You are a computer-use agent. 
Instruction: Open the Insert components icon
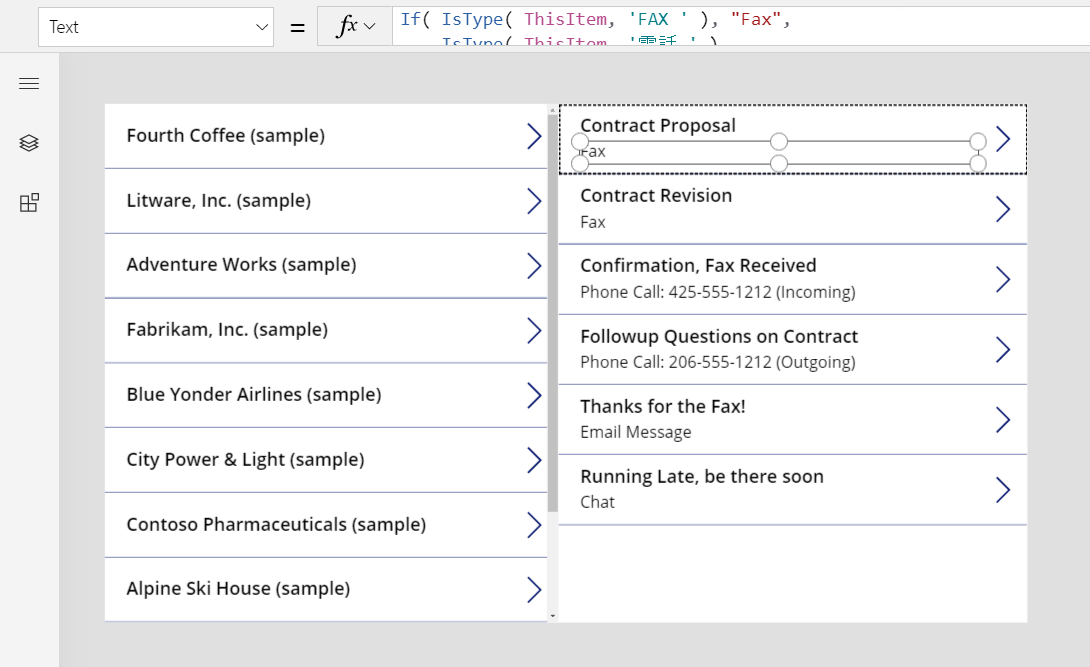29,204
